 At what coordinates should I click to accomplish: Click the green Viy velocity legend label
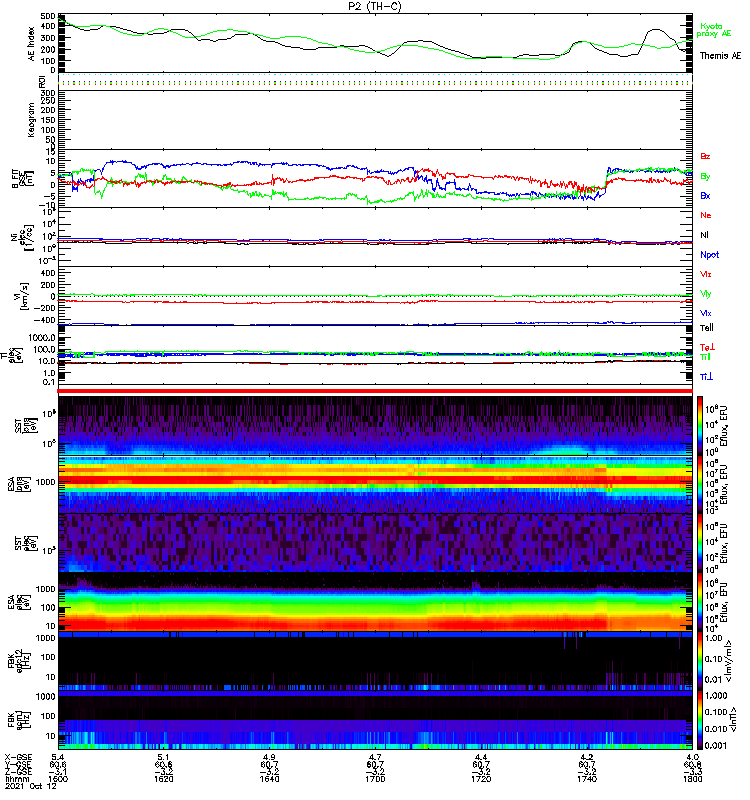pos(706,294)
